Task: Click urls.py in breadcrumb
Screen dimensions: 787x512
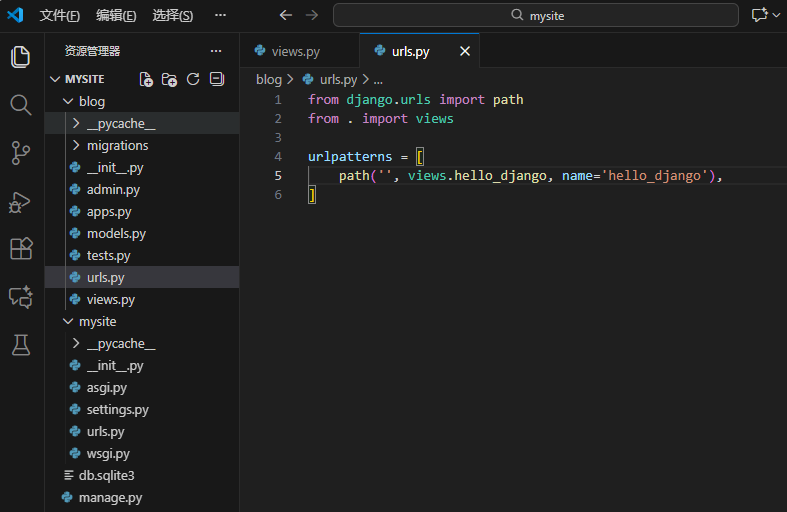Action: pos(338,79)
